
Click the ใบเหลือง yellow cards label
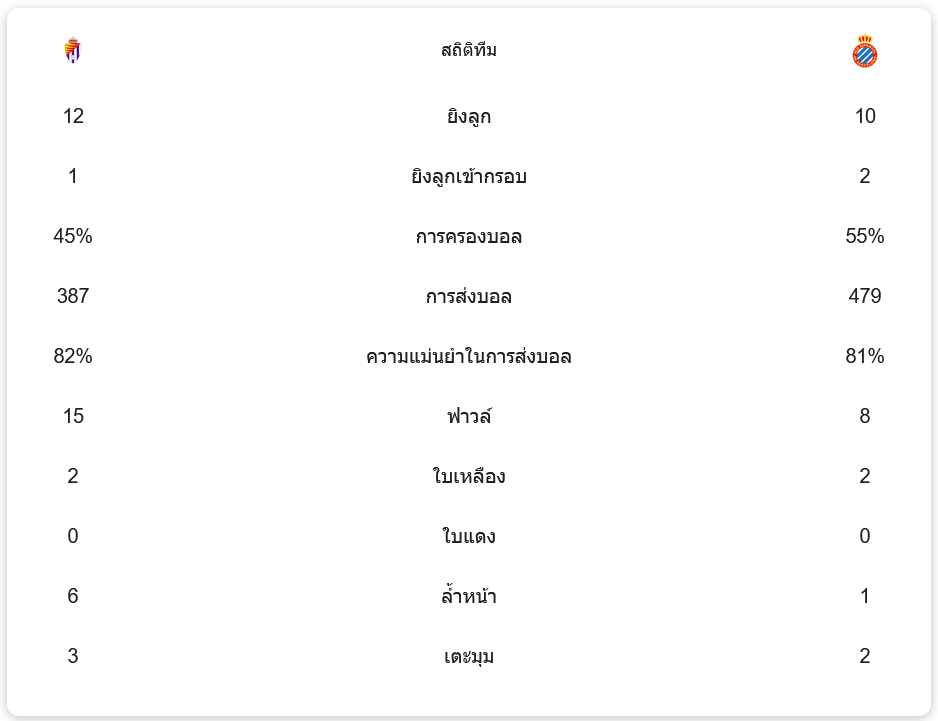469,476
